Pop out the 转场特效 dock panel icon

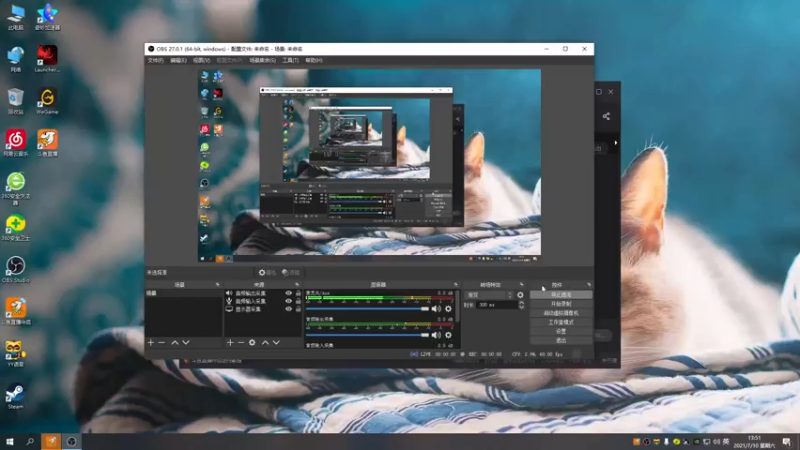[x=521, y=285]
